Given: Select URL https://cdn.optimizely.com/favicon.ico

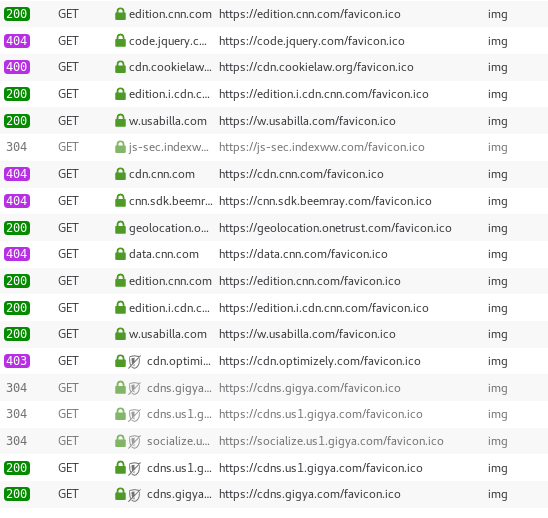Looking at the screenshot, I should pos(320,361).
